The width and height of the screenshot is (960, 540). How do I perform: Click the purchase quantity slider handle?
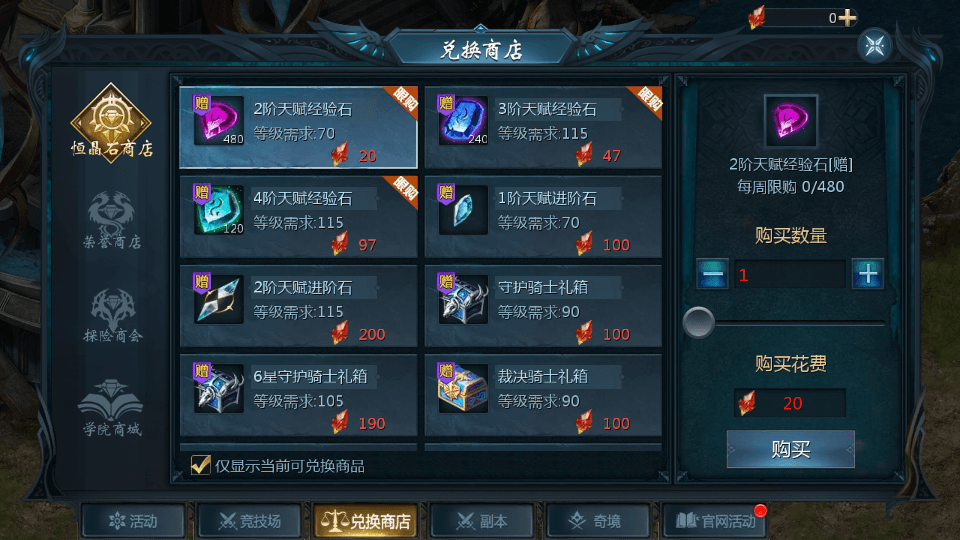click(699, 322)
